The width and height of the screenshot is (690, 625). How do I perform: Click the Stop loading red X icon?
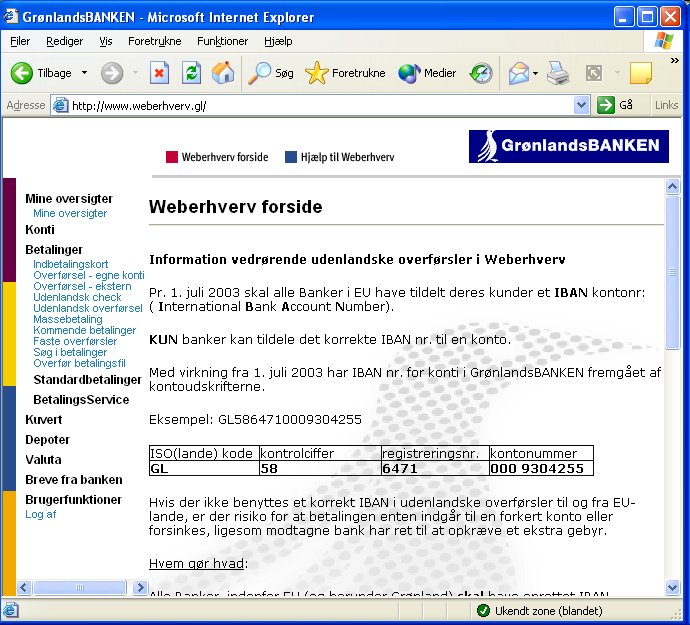(159, 73)
